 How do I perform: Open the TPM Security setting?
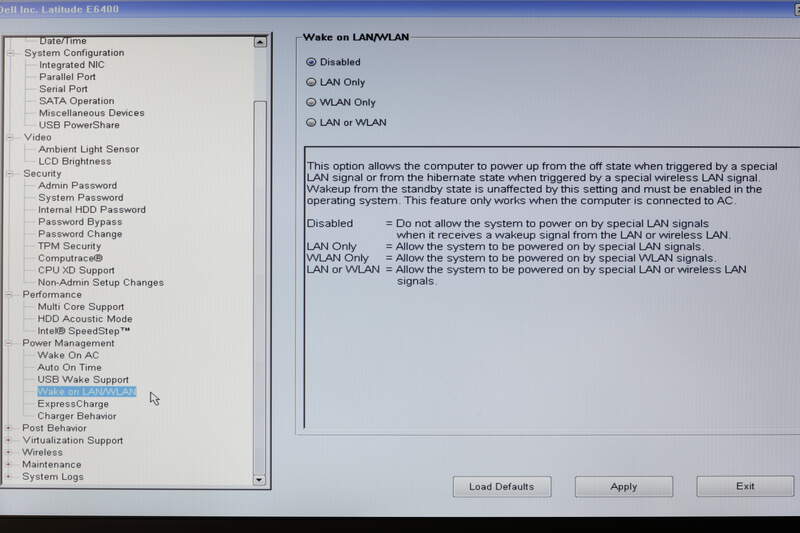click(69, 246)
